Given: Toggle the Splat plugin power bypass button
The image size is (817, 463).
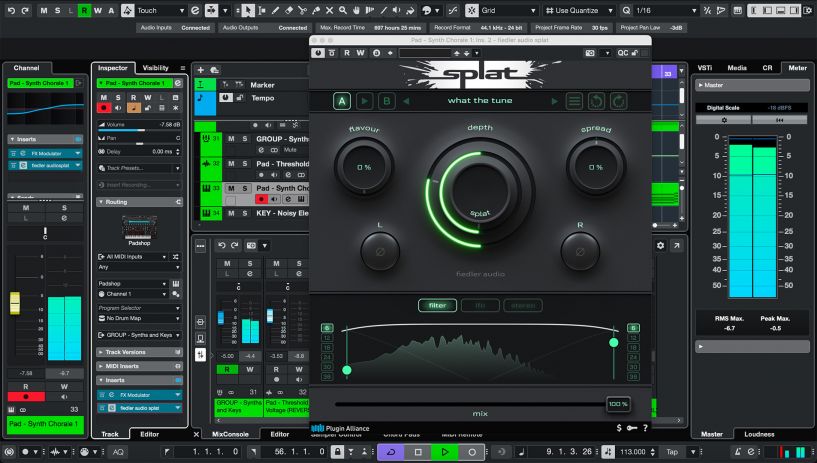Looking at the screenshot, I should (318, 53).
